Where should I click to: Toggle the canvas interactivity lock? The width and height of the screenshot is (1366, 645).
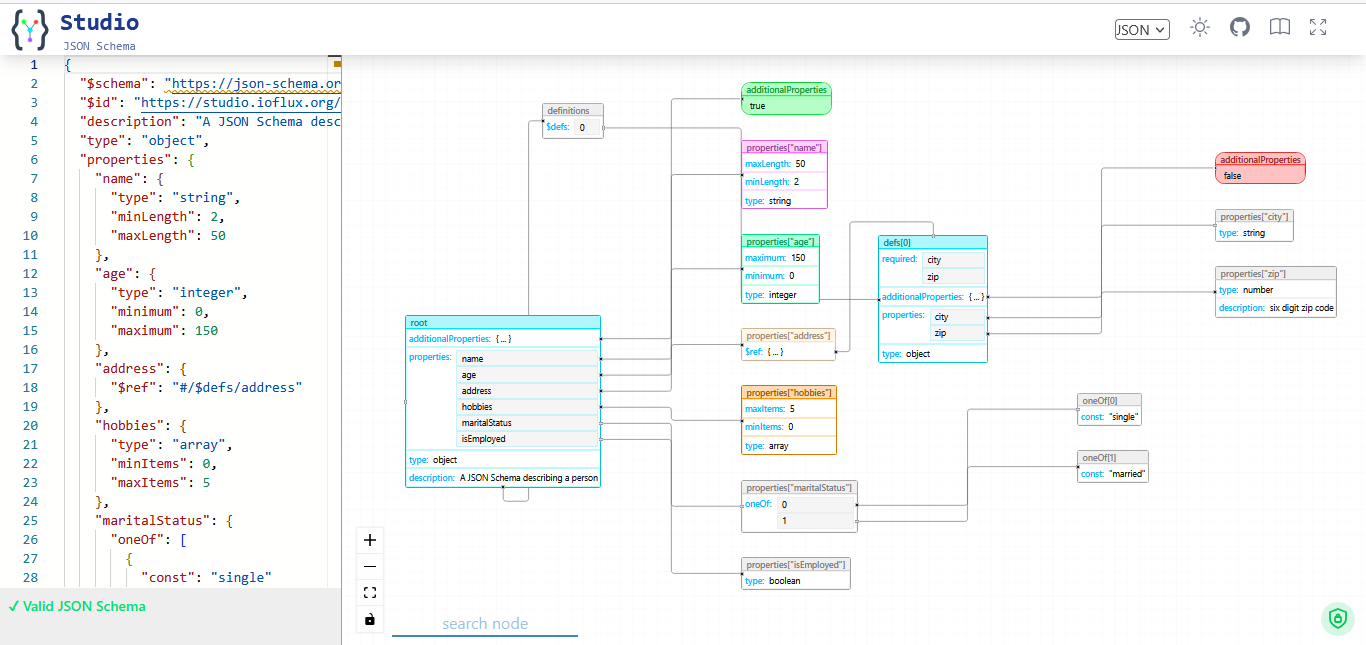pos(370,620)
